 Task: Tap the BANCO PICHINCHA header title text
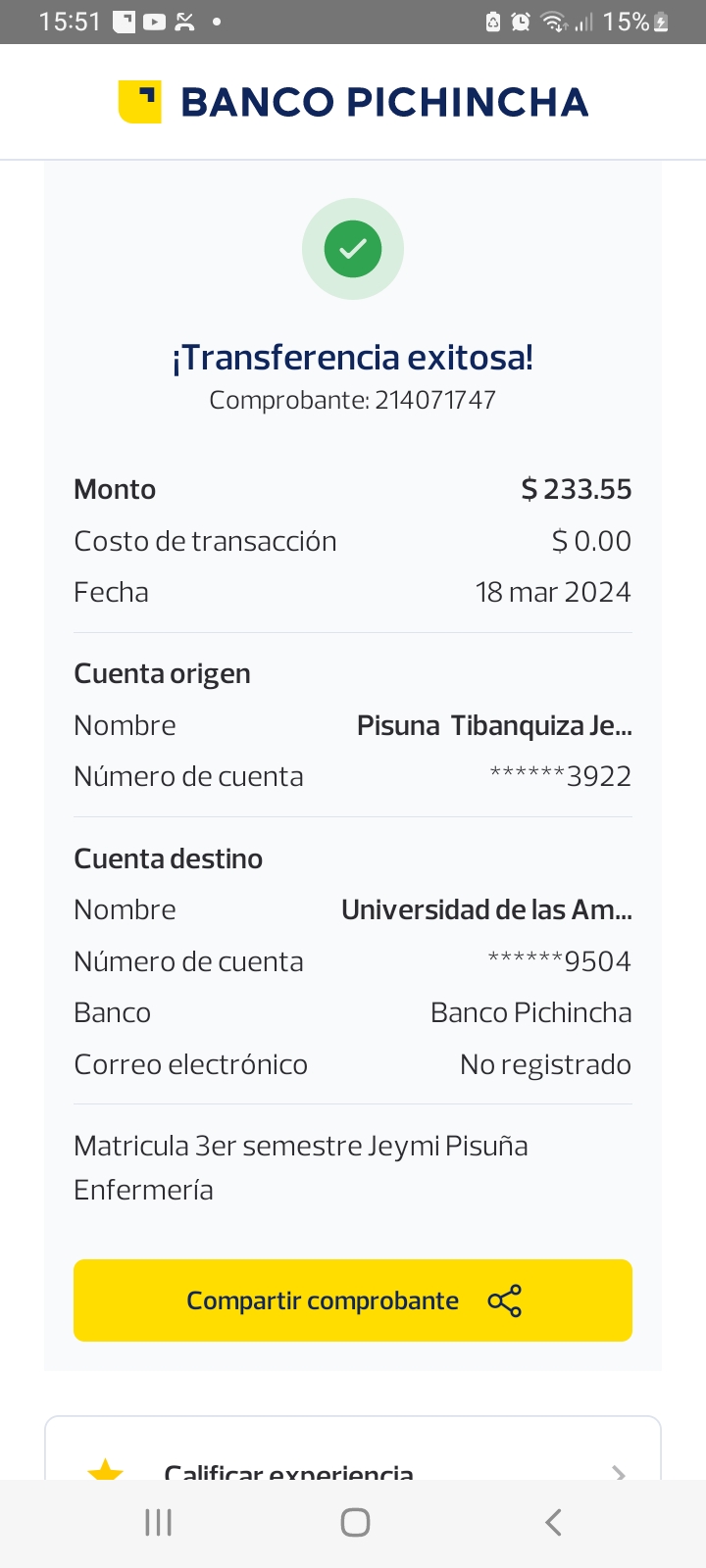384,102
